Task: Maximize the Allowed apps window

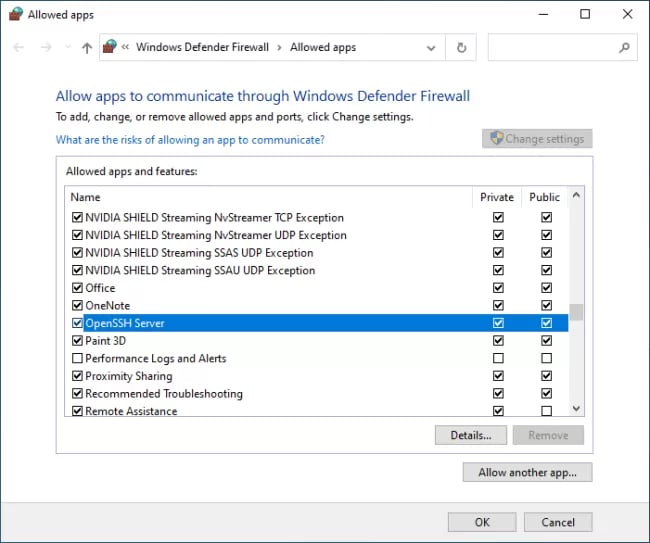Action: click(585, 15)
